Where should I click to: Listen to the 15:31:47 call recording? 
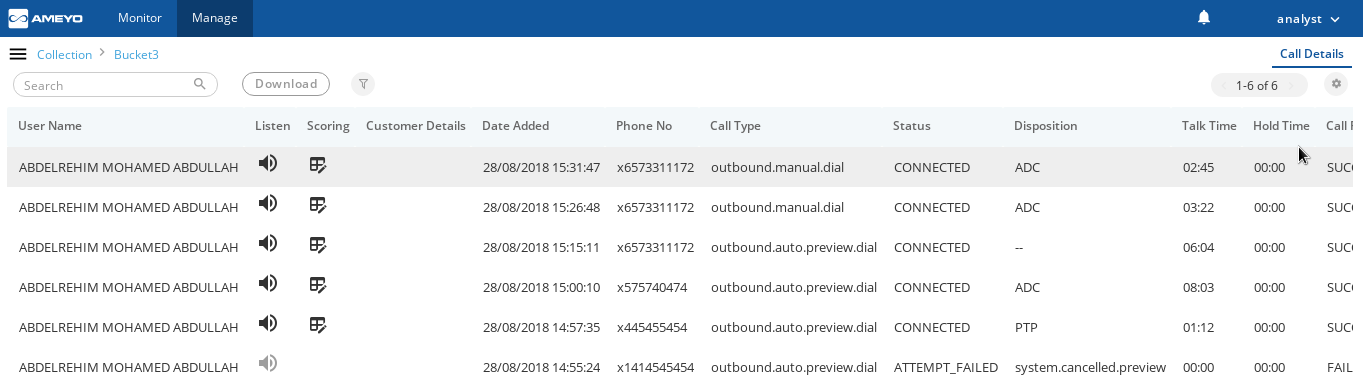pyautogui.click(x=267, y=164)
